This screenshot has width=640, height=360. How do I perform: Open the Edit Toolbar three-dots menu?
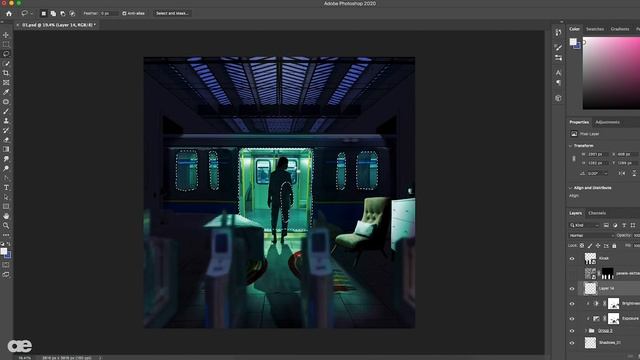point(6,235)
